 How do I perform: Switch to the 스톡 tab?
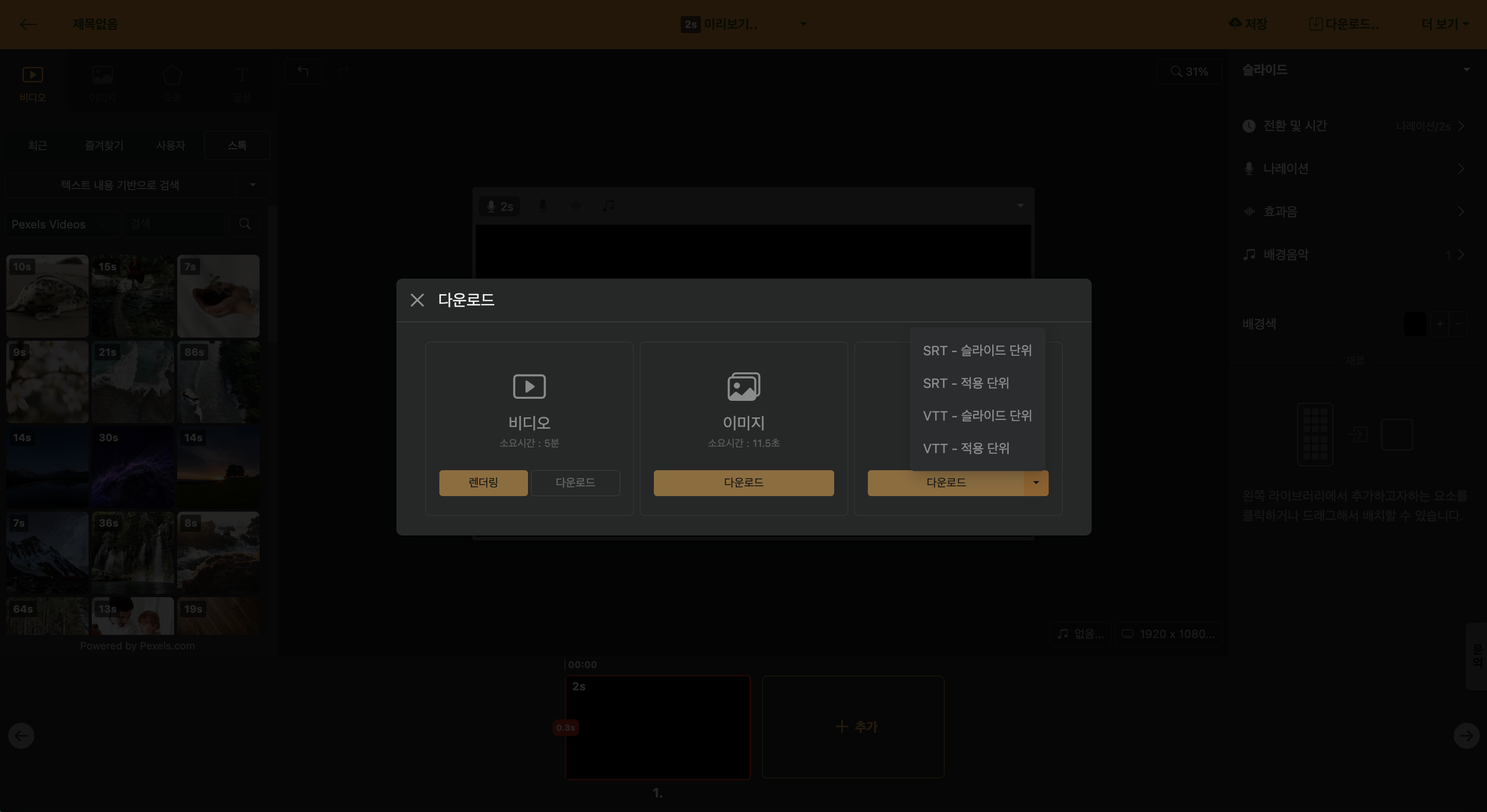pos(237,146)
